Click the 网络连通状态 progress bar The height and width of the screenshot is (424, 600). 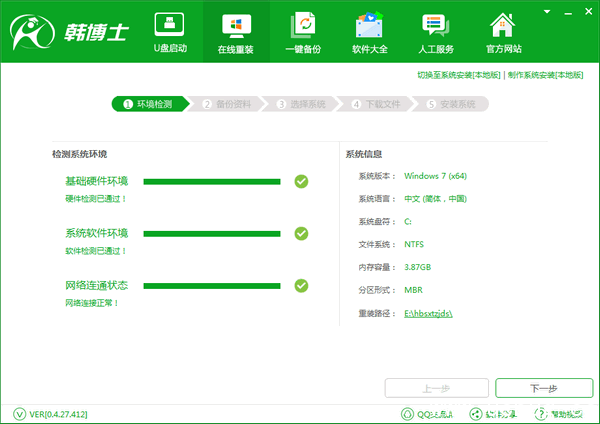click(212, 286)
